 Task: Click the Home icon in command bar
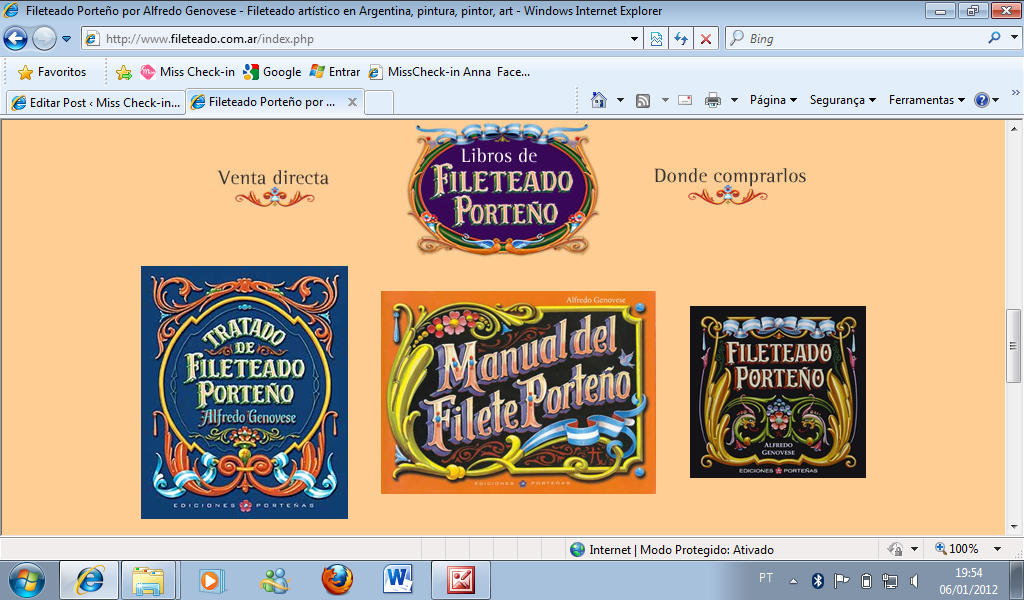click(x=599, y=100)
